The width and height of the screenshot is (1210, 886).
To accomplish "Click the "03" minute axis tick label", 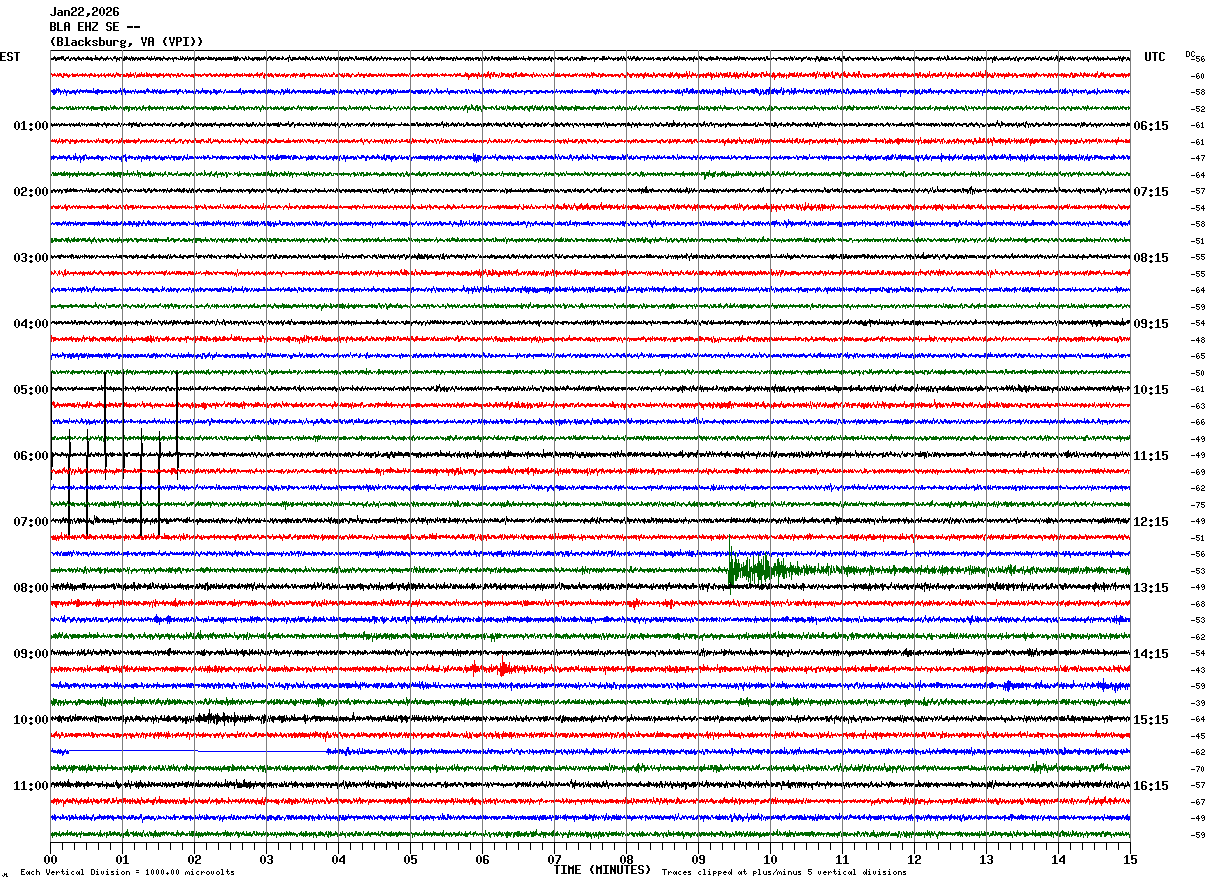I will [x=266, y=859].
